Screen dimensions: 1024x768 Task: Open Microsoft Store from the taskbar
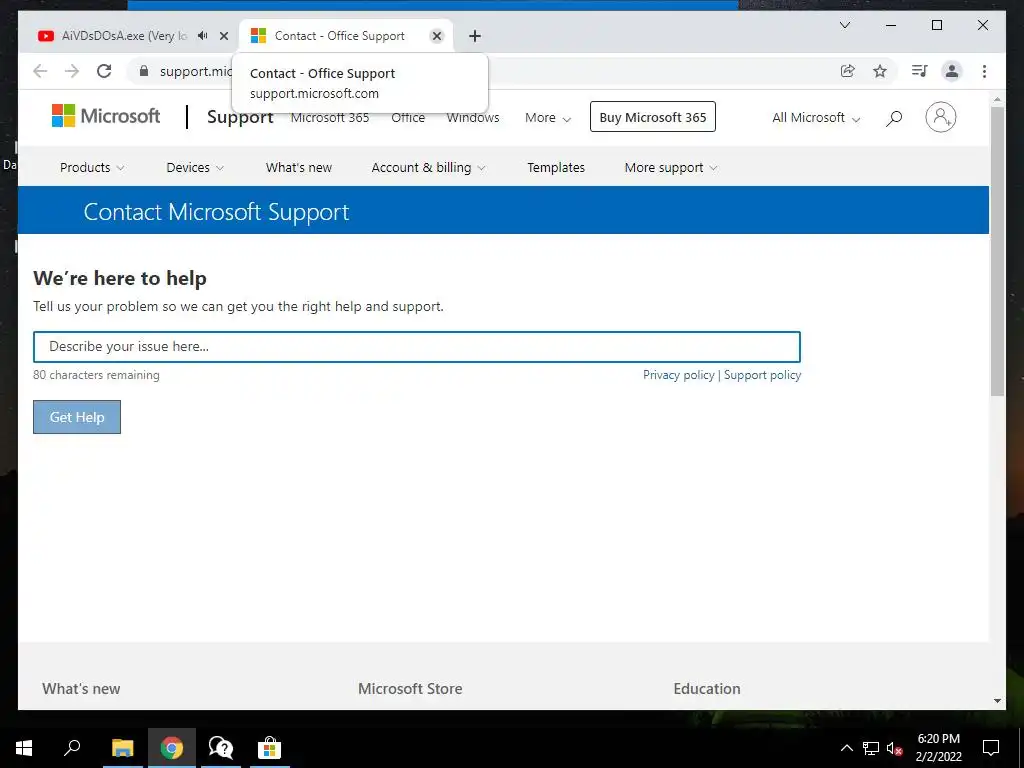coord(269,748)
